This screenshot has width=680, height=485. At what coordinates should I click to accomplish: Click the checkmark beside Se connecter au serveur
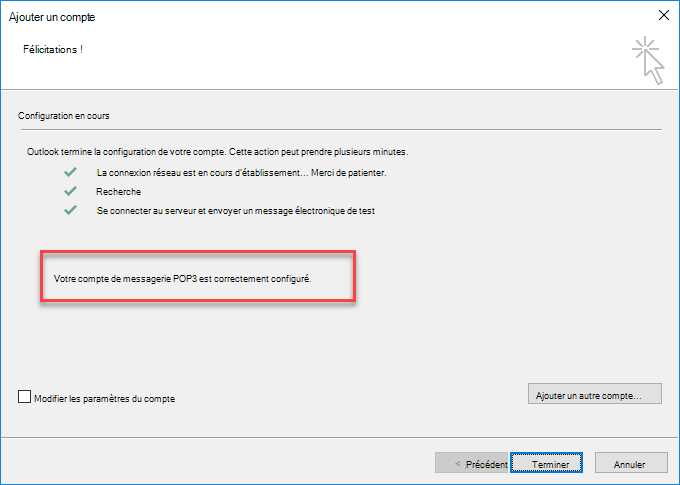[x=70, y=210]
